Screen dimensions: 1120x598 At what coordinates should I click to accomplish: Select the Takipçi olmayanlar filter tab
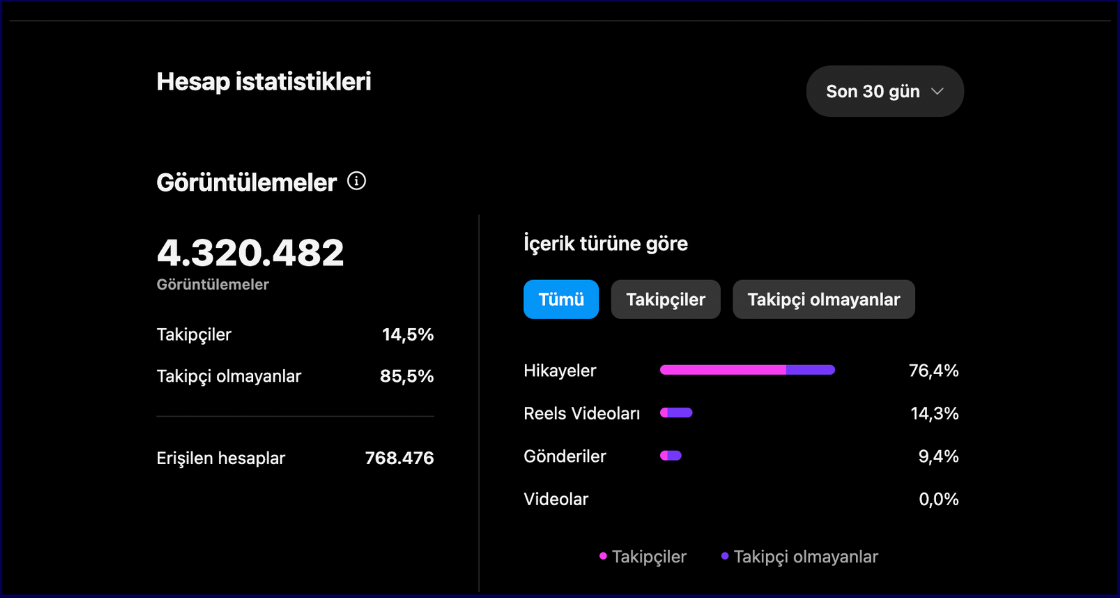[824, 299]
